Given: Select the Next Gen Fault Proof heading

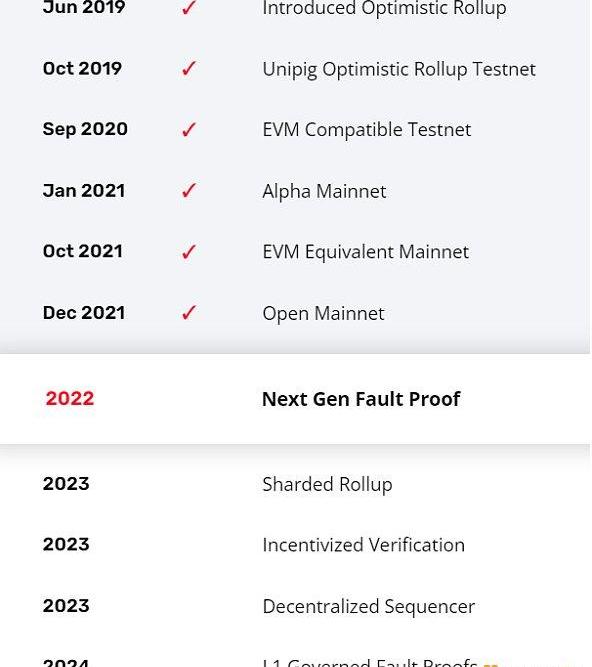Looking at the screenshot, I should [x=361, y=399].
